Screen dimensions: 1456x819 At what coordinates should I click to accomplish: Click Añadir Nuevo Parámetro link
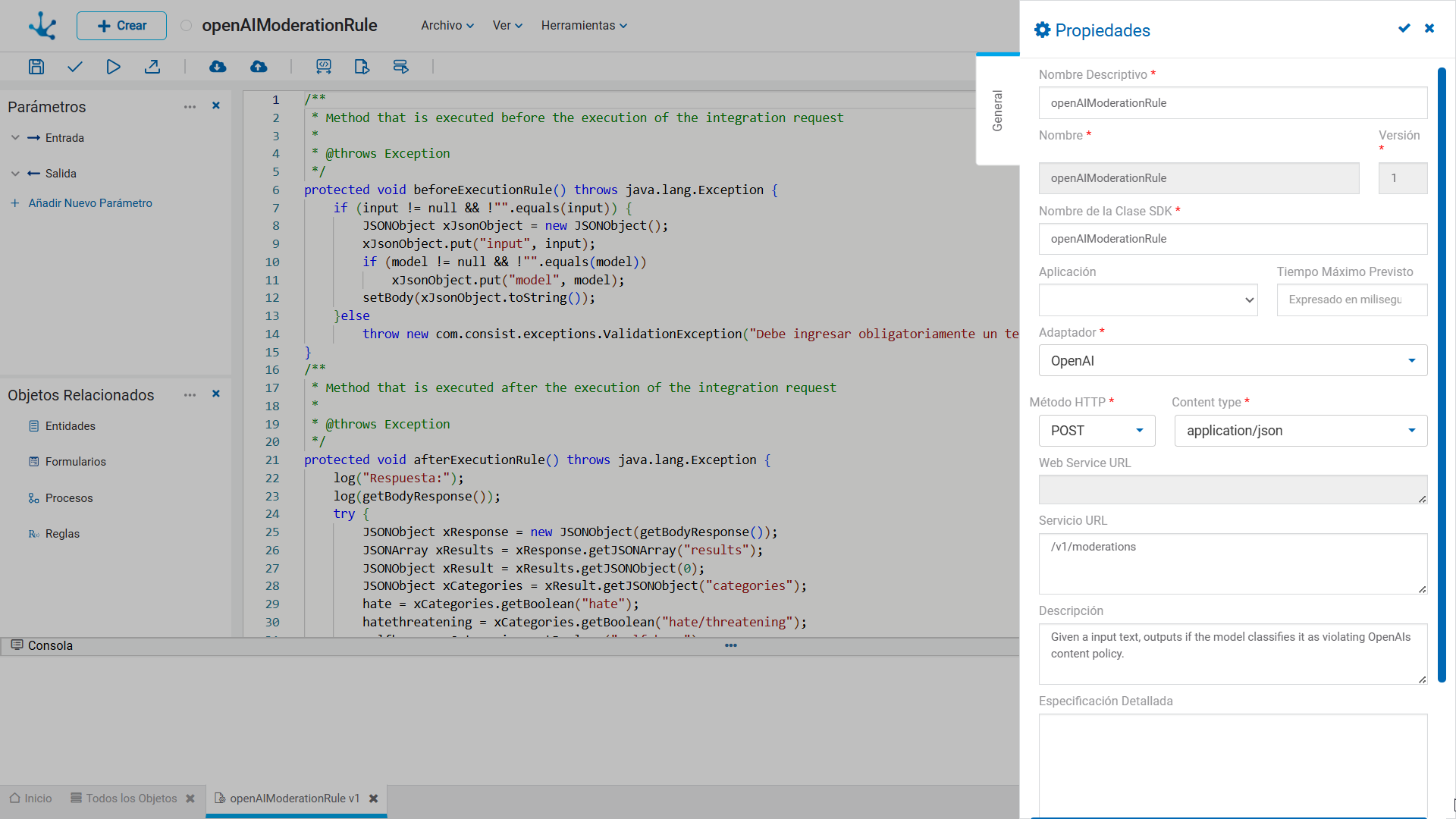pyautogui.click(x=90, y=203)
